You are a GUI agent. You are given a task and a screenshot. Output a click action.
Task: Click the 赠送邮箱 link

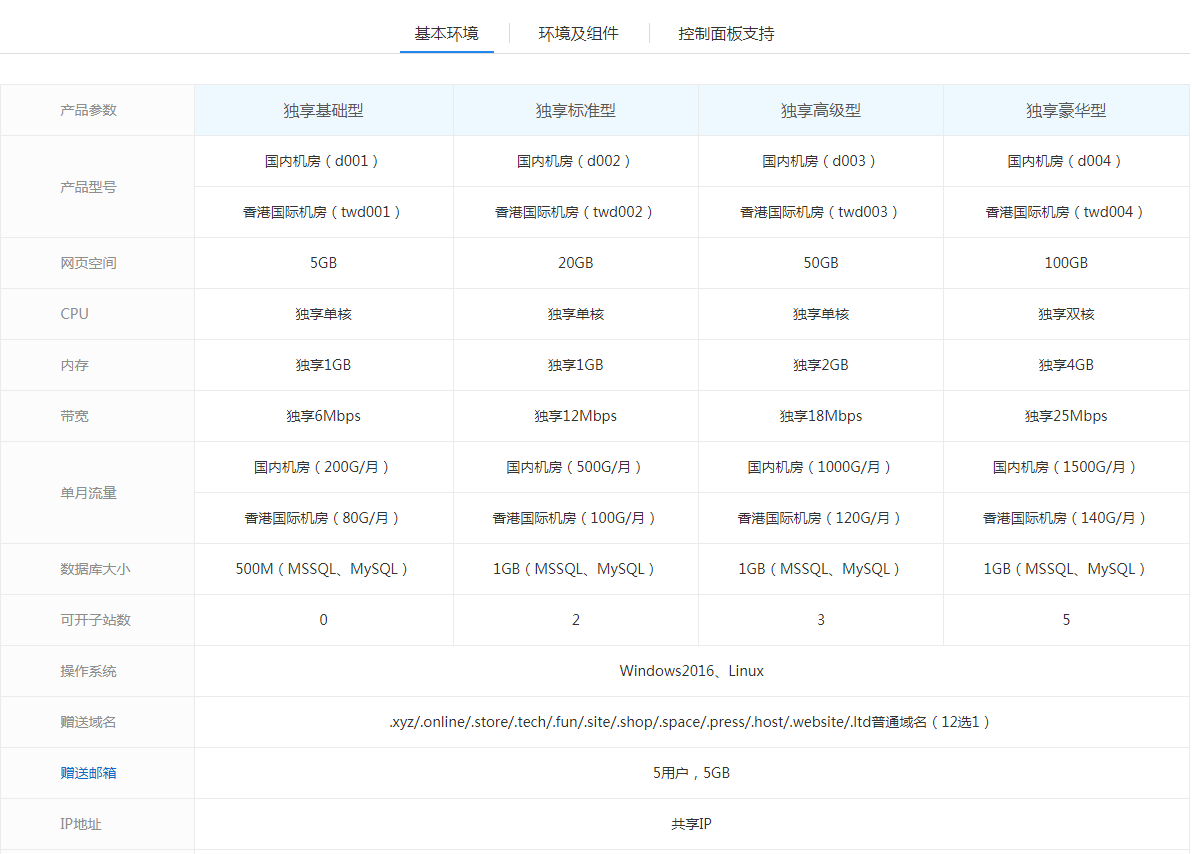pyautogui.click(x=88, y=773)
